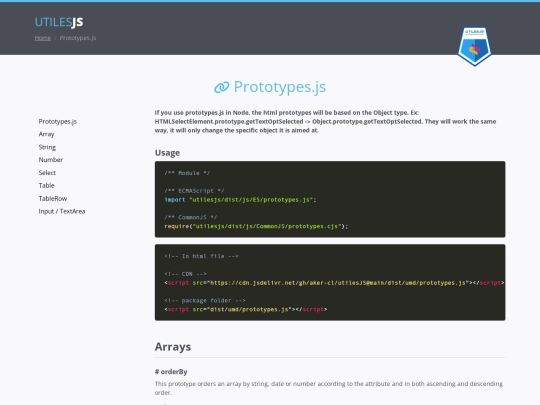Click the dist/umd/prototypes.js script line
Screen dimensions: 540x405
pyautogui.click(x=246, y=309)
